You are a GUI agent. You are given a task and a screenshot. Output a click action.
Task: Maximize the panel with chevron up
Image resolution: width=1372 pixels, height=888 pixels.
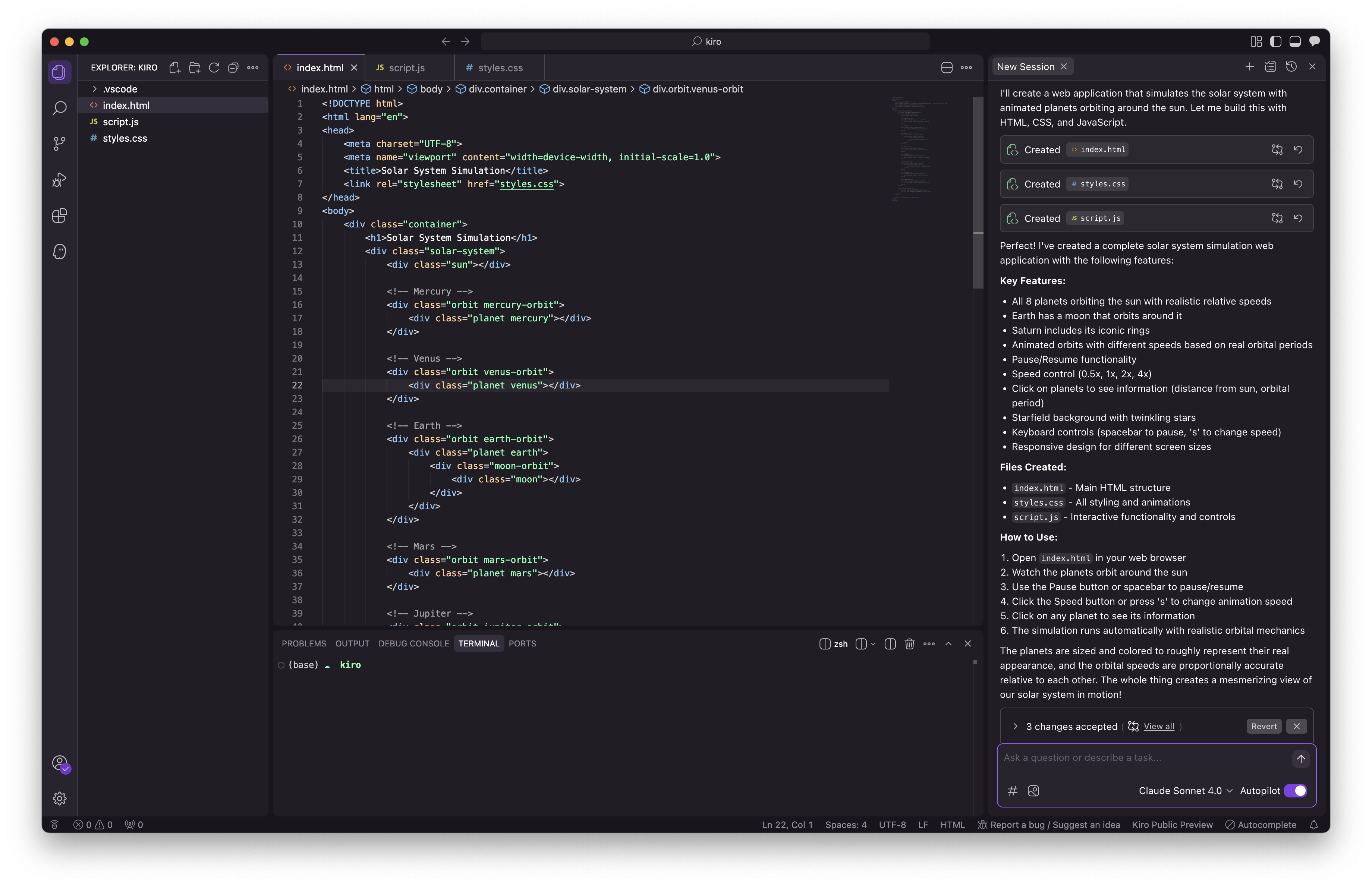(948, 644)
